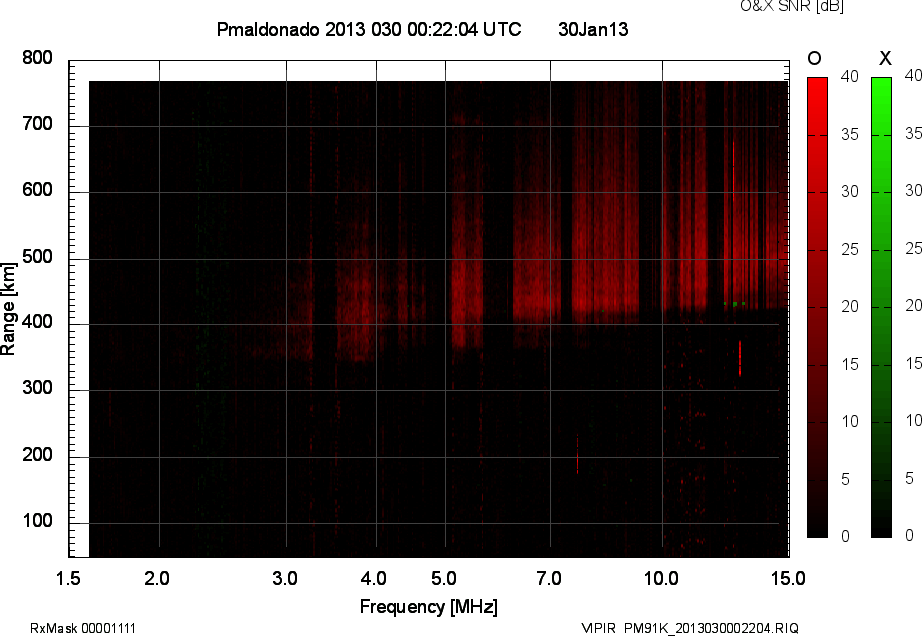
Task: Click the 3.0 MHz frequency tick label
Action: click(x=286, y=578)
